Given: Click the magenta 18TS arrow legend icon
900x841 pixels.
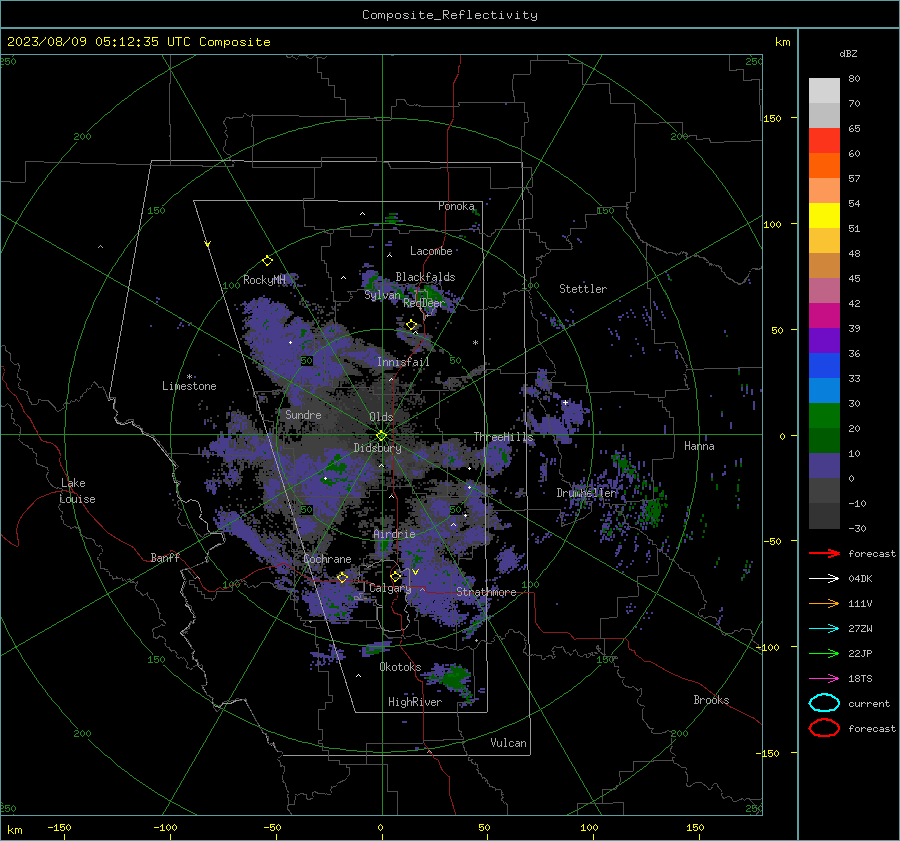Looking at the screenshot, I should (x=824, y=679).
